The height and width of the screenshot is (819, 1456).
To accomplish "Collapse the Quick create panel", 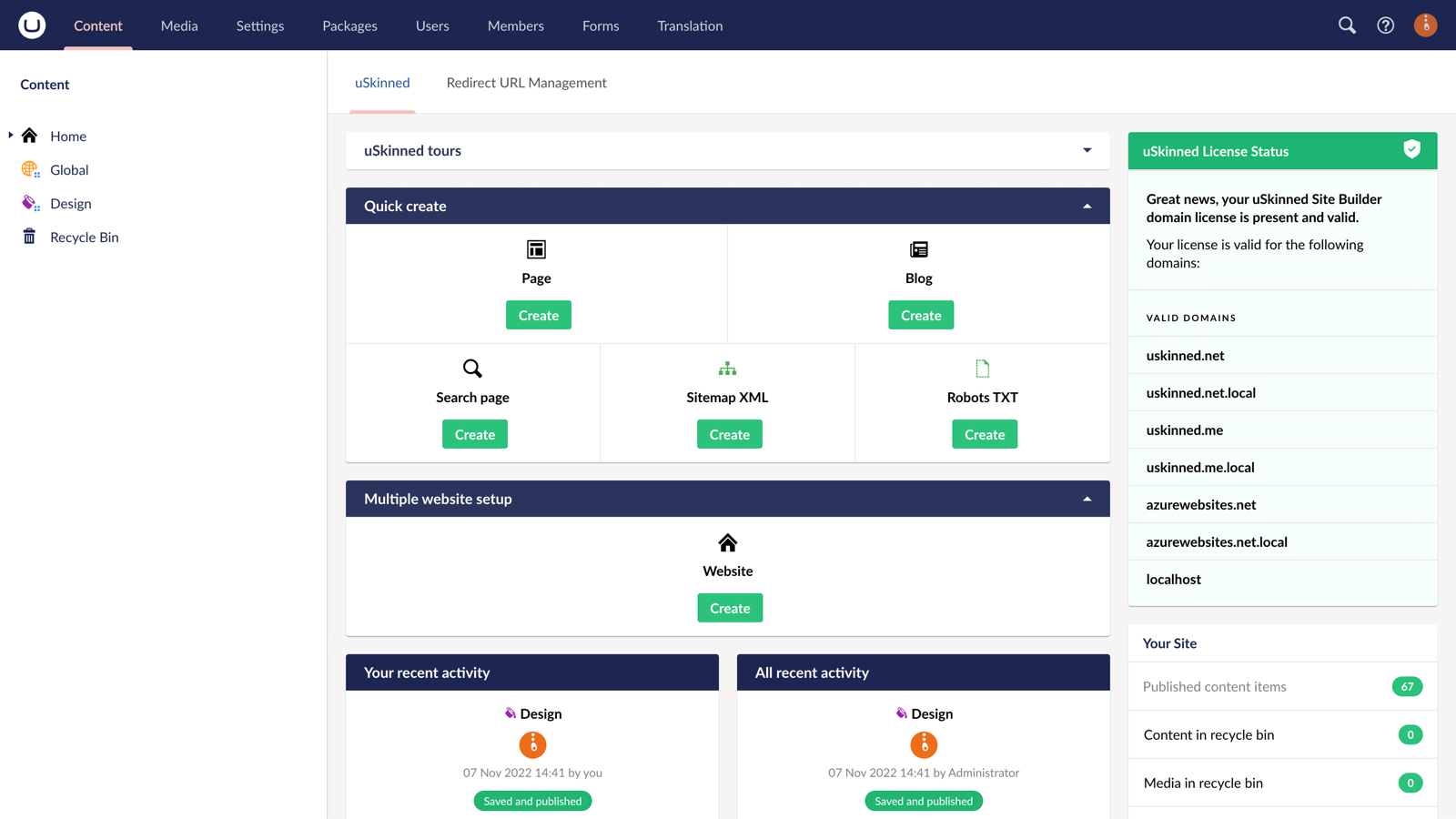I will coord(1087,206).
